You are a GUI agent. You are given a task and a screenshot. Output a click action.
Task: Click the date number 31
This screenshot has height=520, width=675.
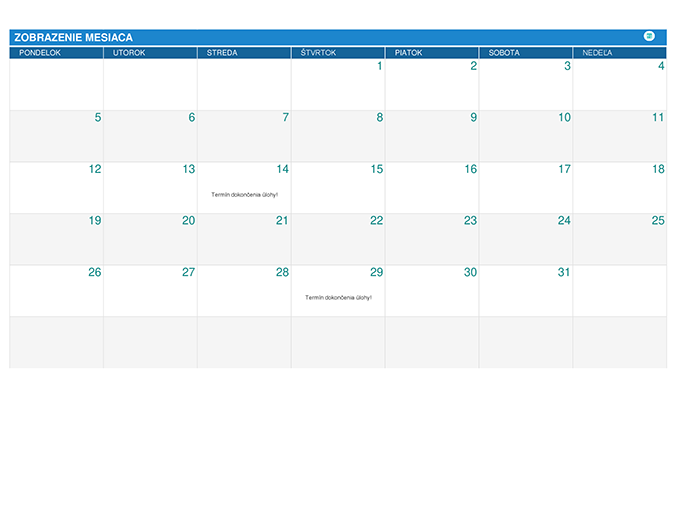click(564, 272)
